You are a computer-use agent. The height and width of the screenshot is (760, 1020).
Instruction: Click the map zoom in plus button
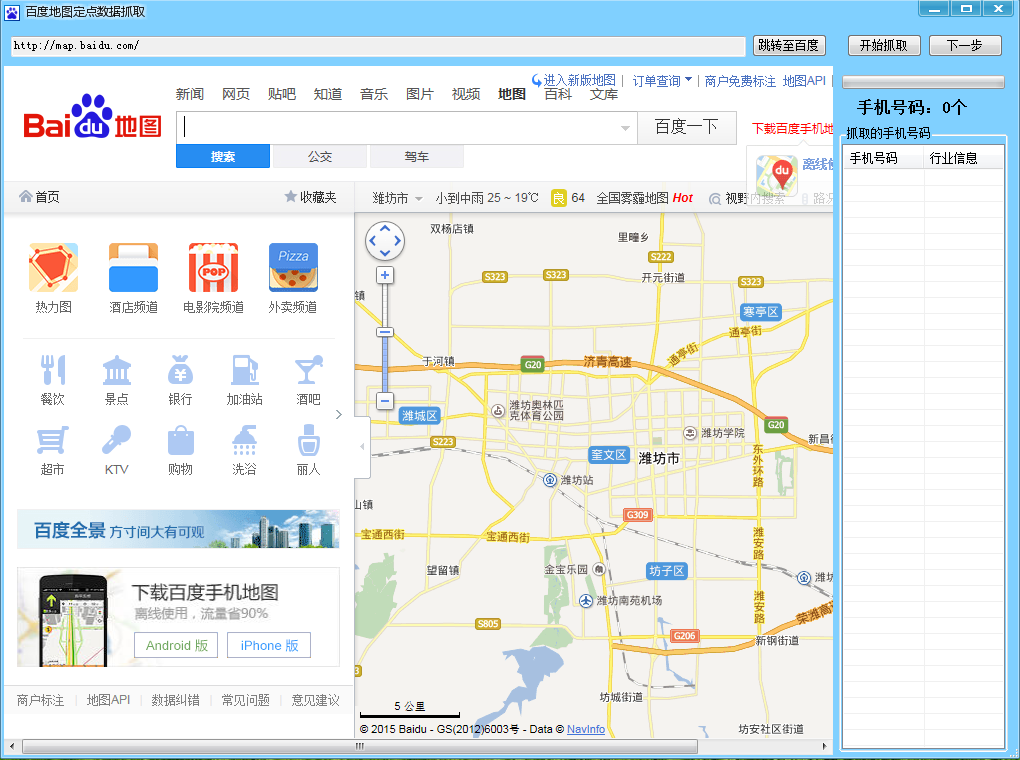[x=385, y=275]
